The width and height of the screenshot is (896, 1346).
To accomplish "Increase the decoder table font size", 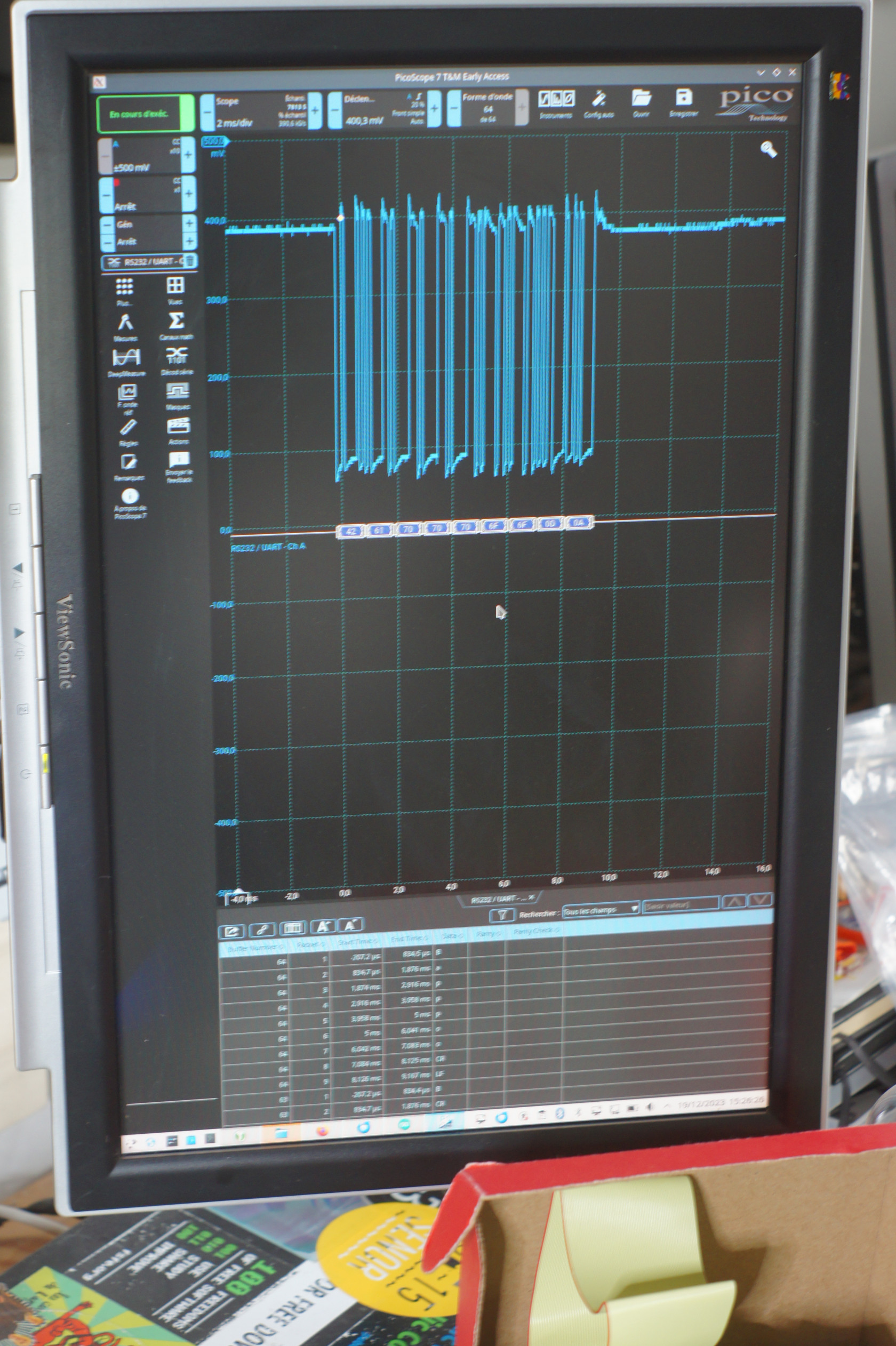I will [322, 926].
